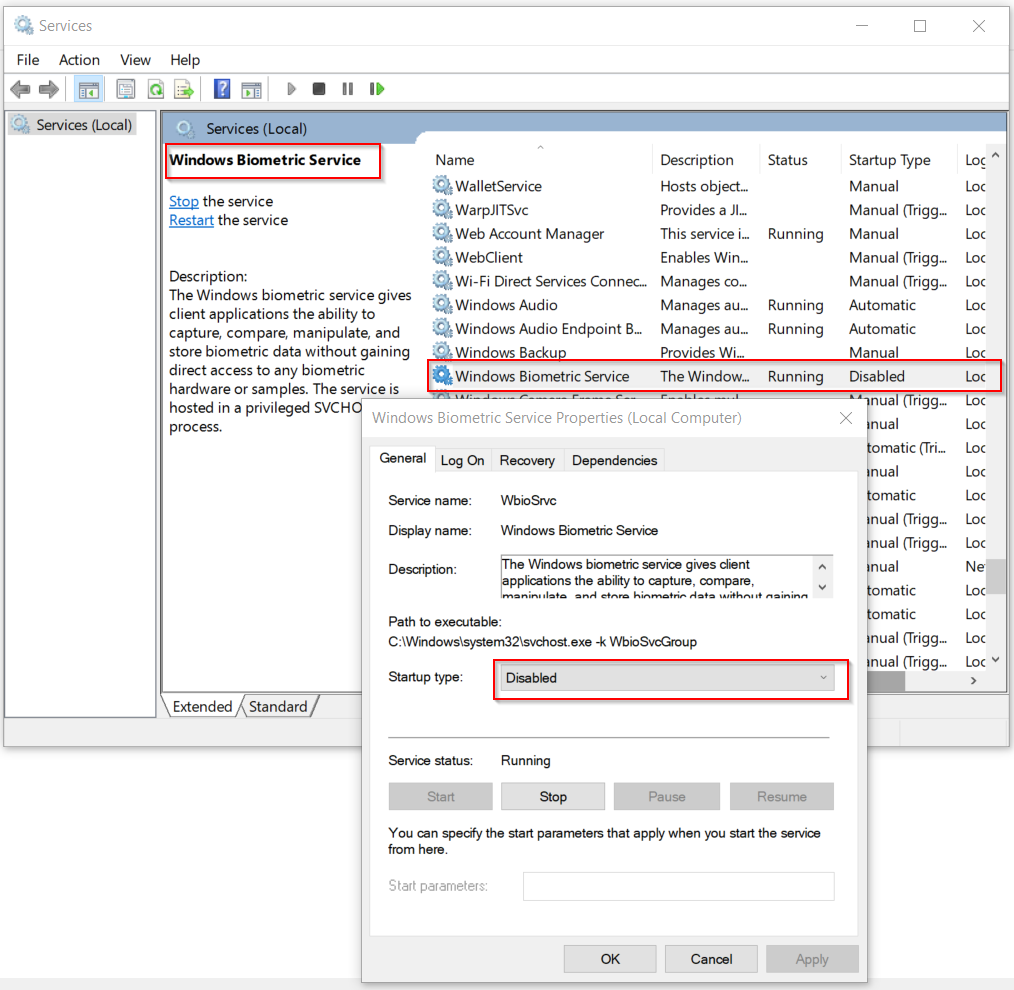The height and width of the screenshot is (990, 1014).
Task: Switch to the Recovery tab
Action: click(527, 460)
